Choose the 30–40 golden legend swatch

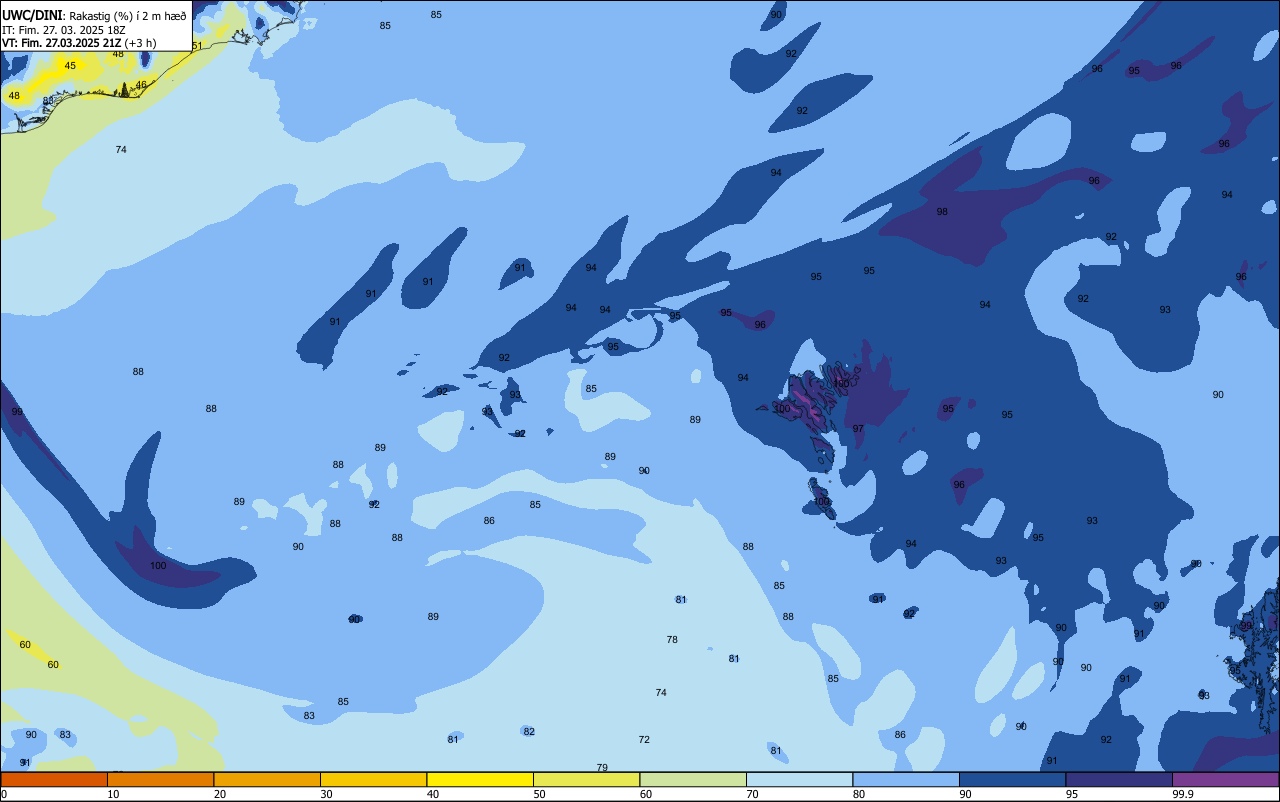(x=373, y=779)
